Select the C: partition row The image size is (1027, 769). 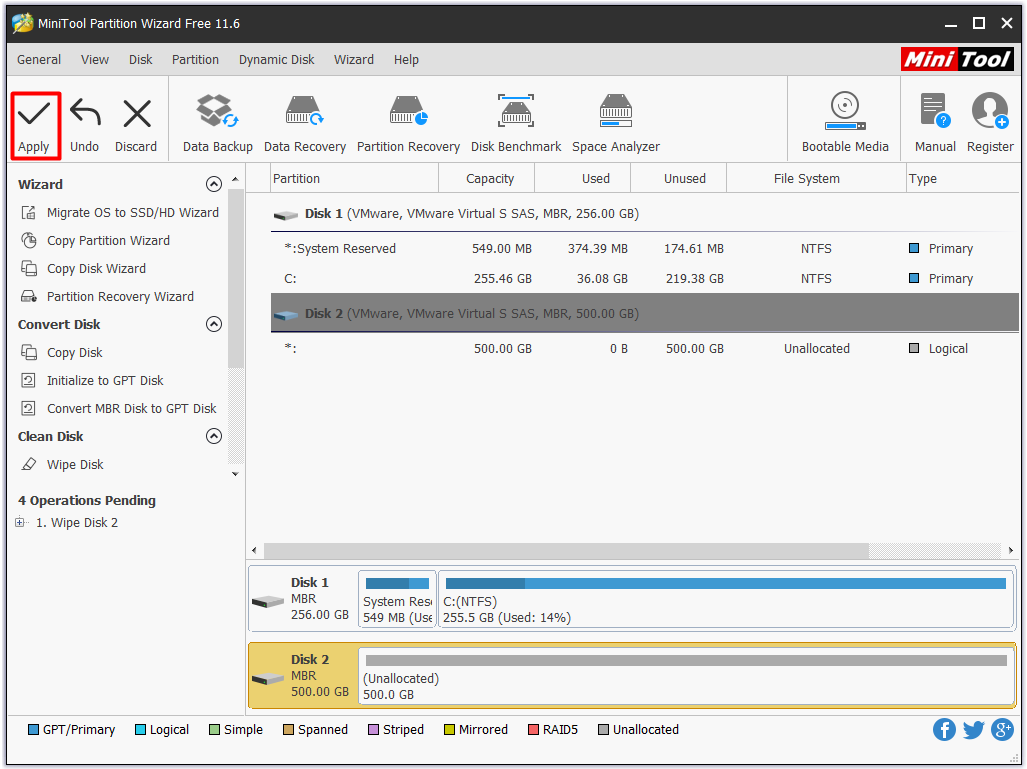(645, 278)
